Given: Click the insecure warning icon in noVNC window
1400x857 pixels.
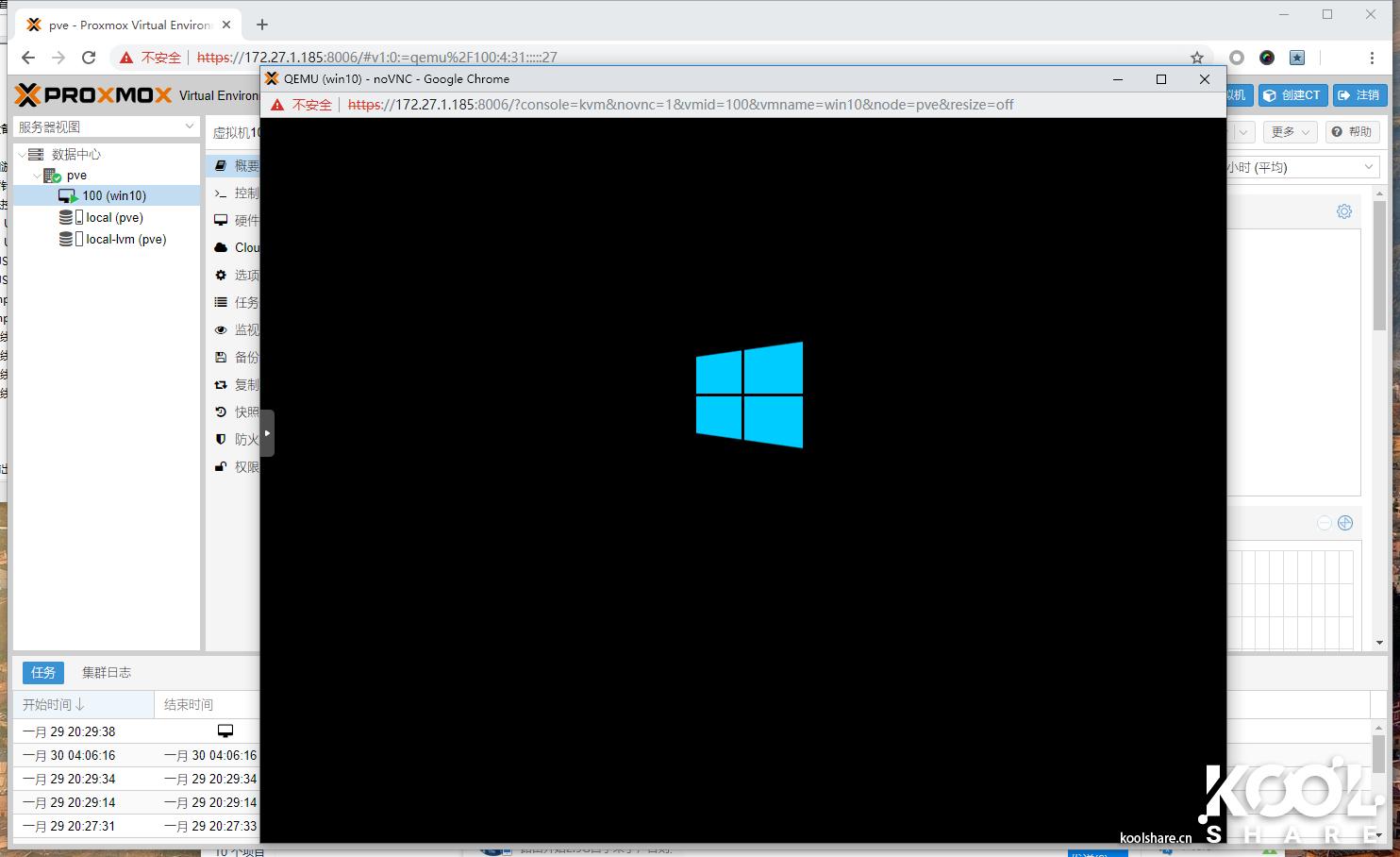Looking at the screenshot, I should pos(277,105).
